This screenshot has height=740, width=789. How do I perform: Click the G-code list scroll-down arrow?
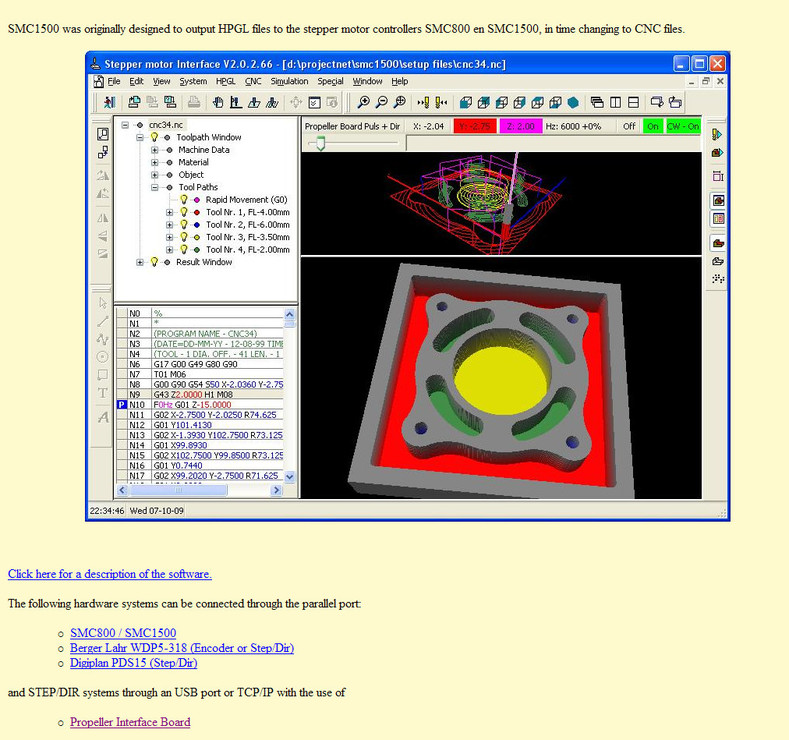click(290, 476)
